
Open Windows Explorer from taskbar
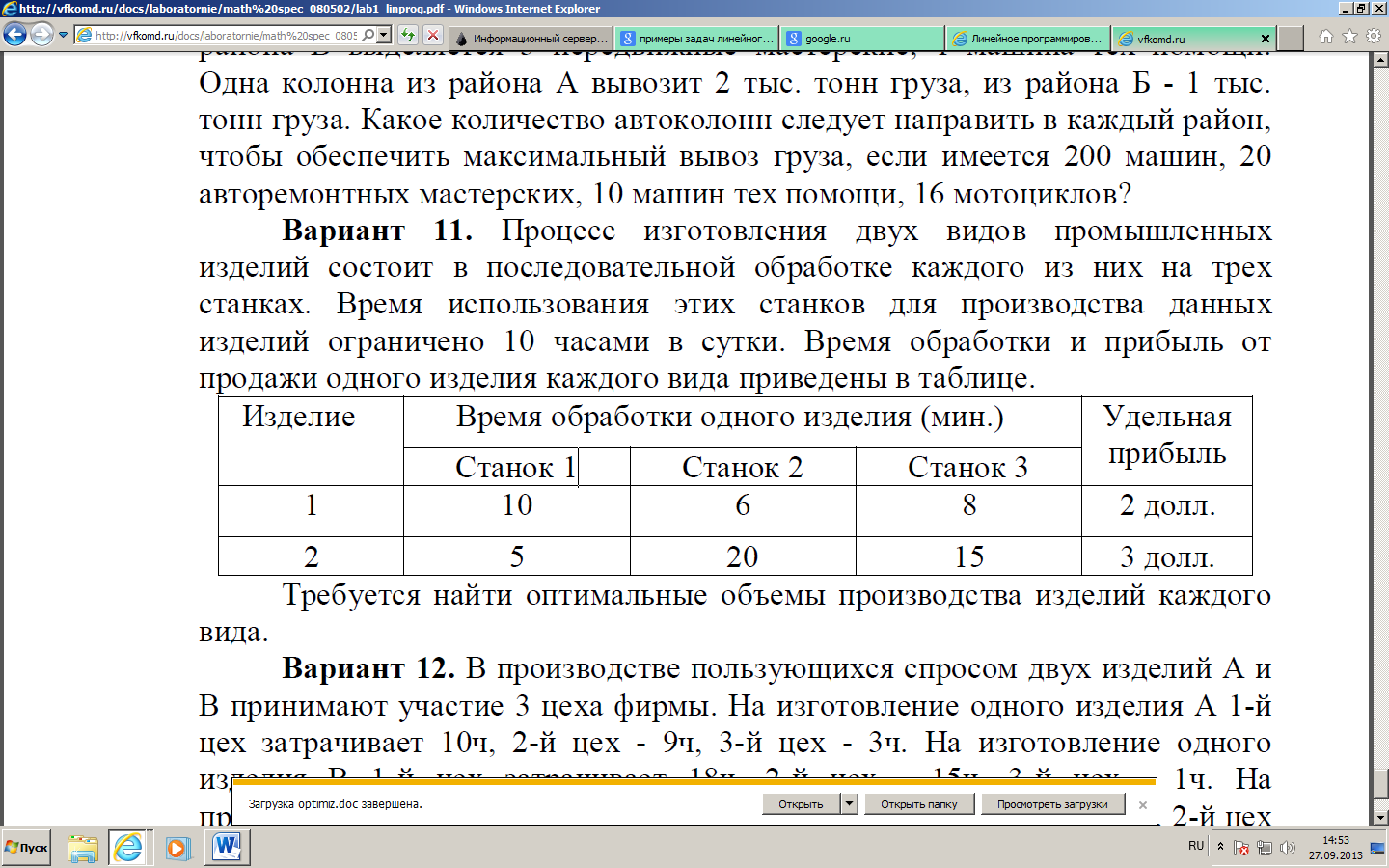pos(83,848)
